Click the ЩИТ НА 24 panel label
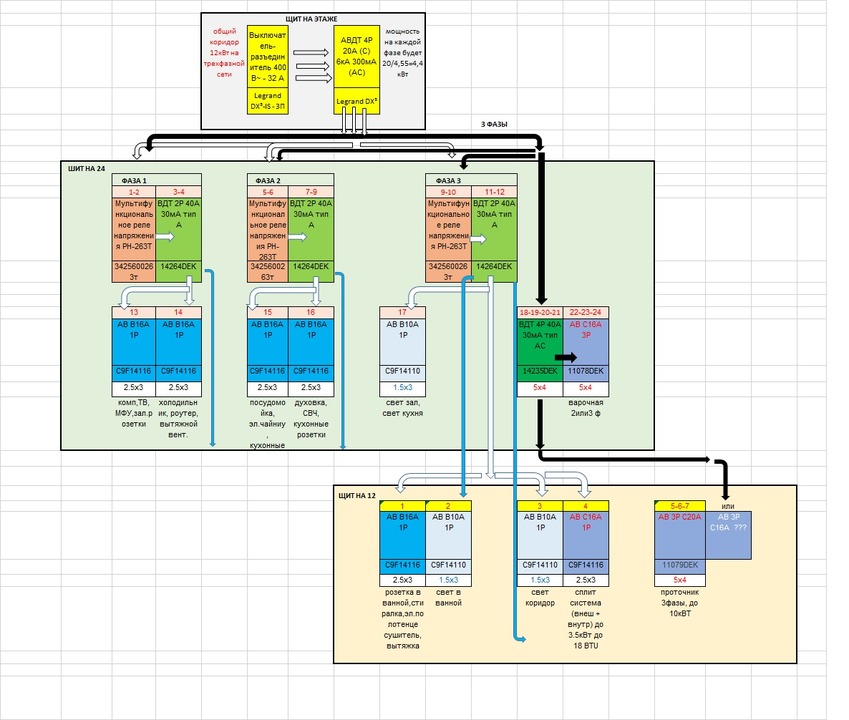 pos(84,169)
